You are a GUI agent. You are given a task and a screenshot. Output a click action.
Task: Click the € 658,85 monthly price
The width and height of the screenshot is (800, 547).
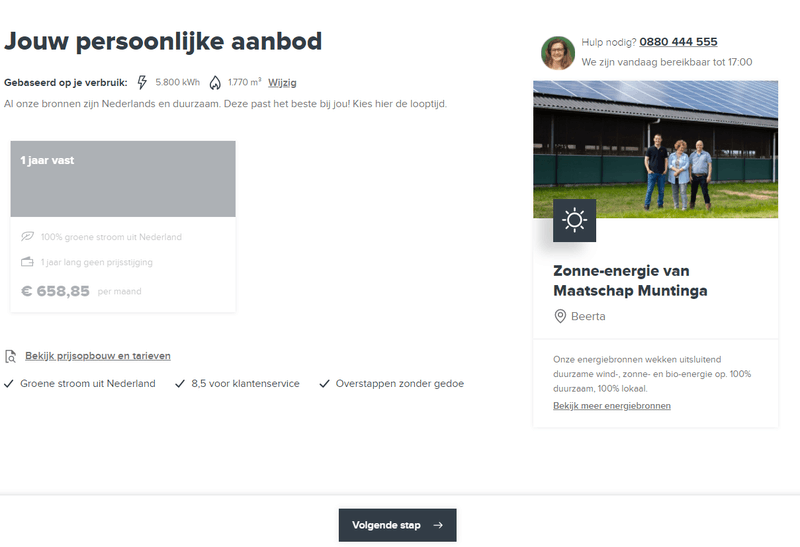pyautogui.click(x=56, y=291)
